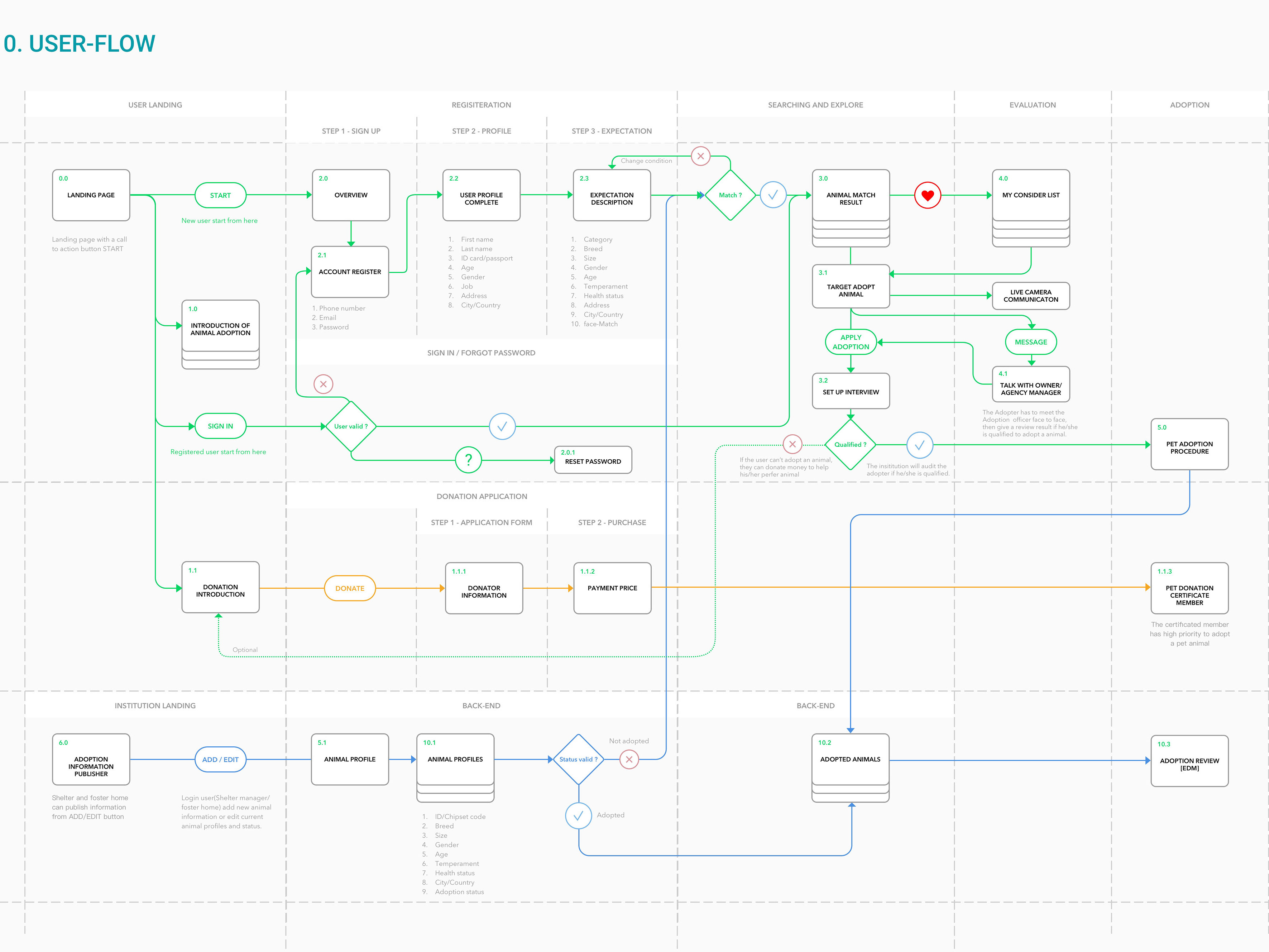Click the REGISITERATION column header
1269x952 pixels.
click(x=481, y=105)
